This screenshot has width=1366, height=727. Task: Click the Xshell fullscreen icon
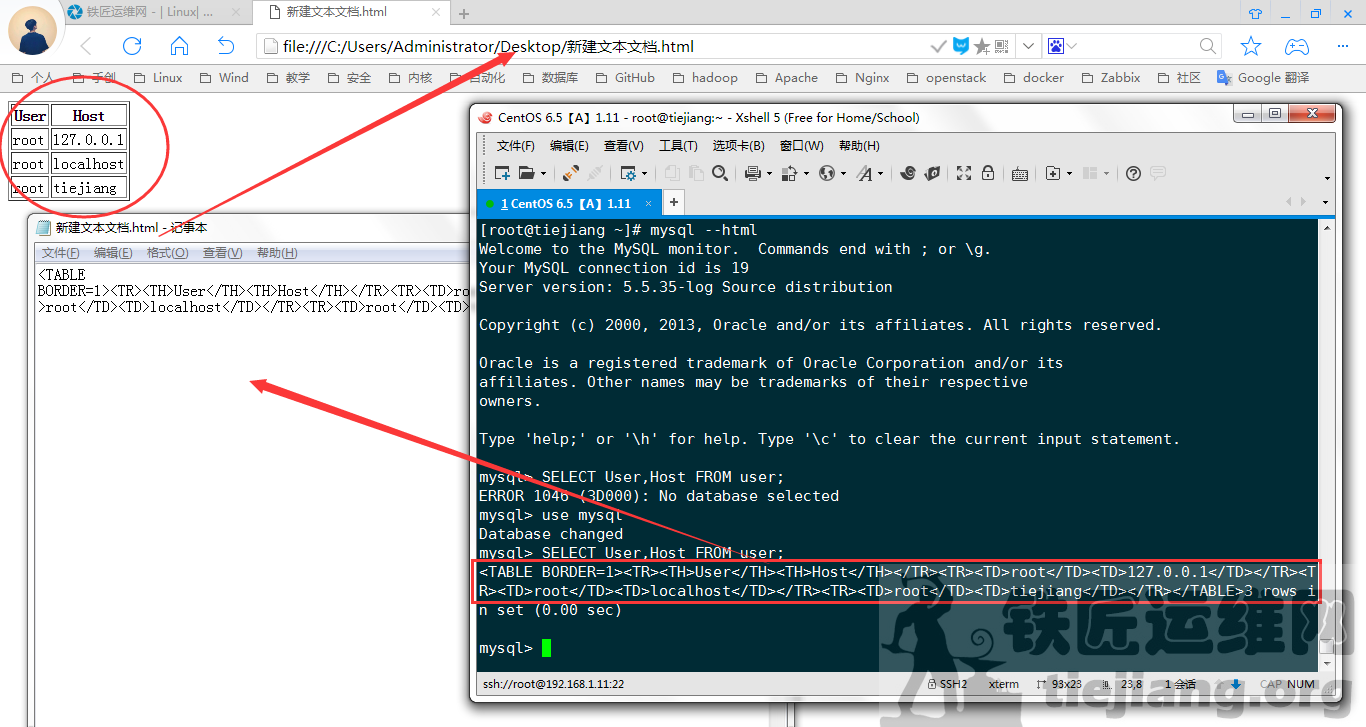[x=964, y=173]
